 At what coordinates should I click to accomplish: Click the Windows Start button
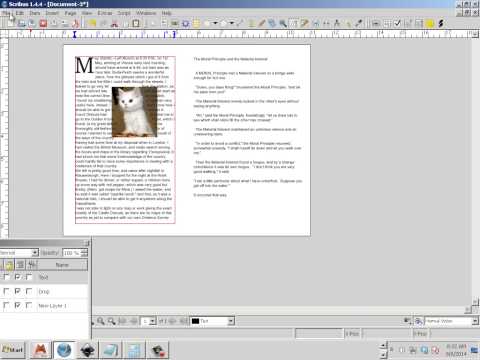13,350
